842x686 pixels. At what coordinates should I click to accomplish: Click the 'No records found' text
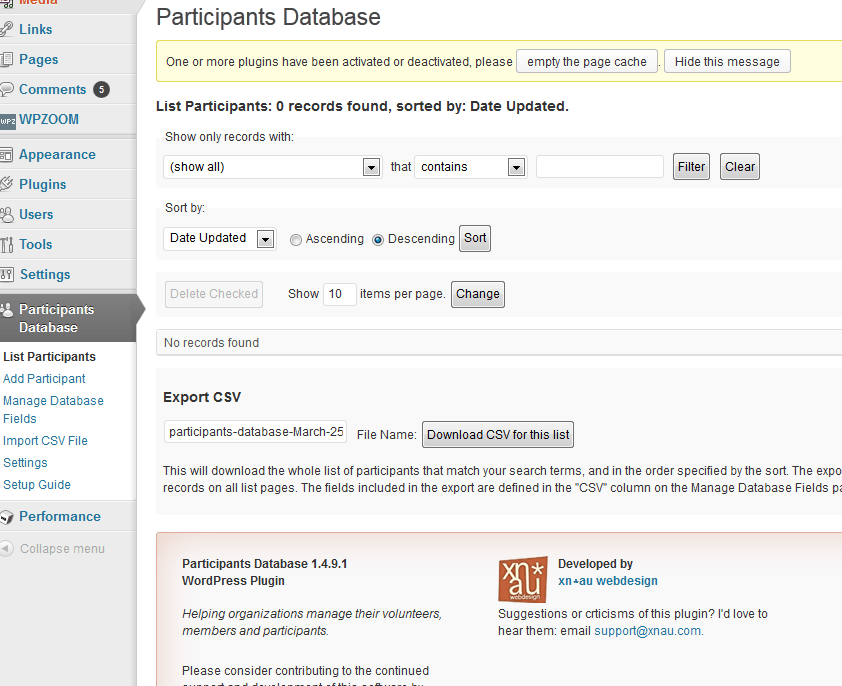click(211, 343)
